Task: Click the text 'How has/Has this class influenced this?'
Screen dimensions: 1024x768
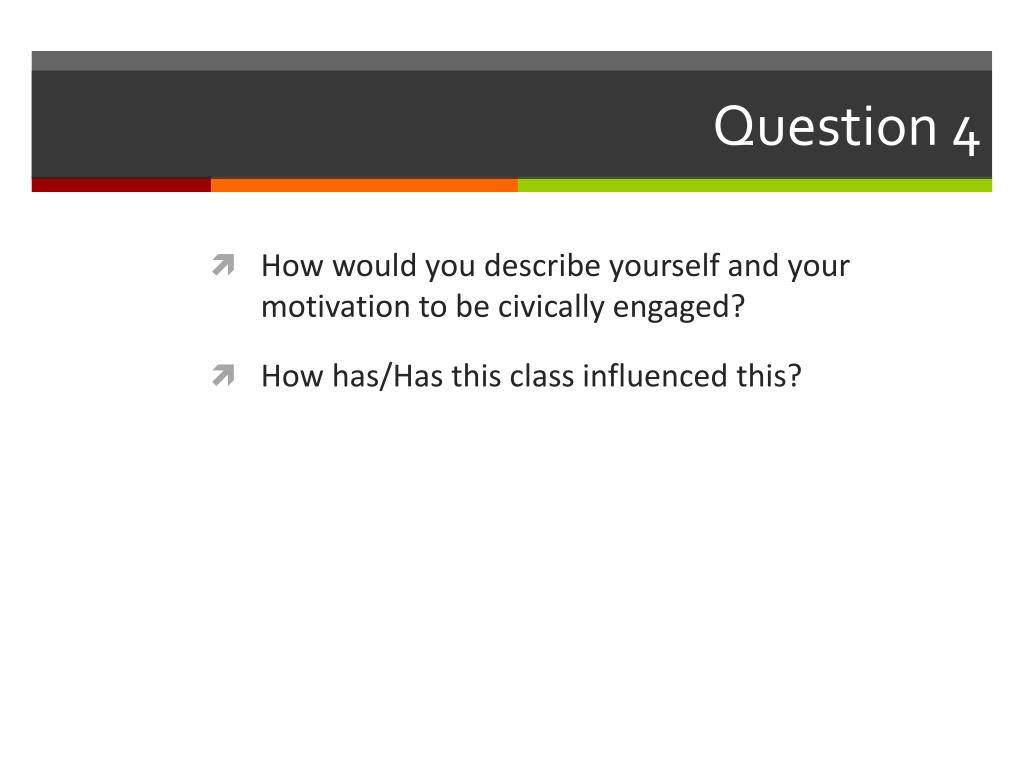Action: 531,376
